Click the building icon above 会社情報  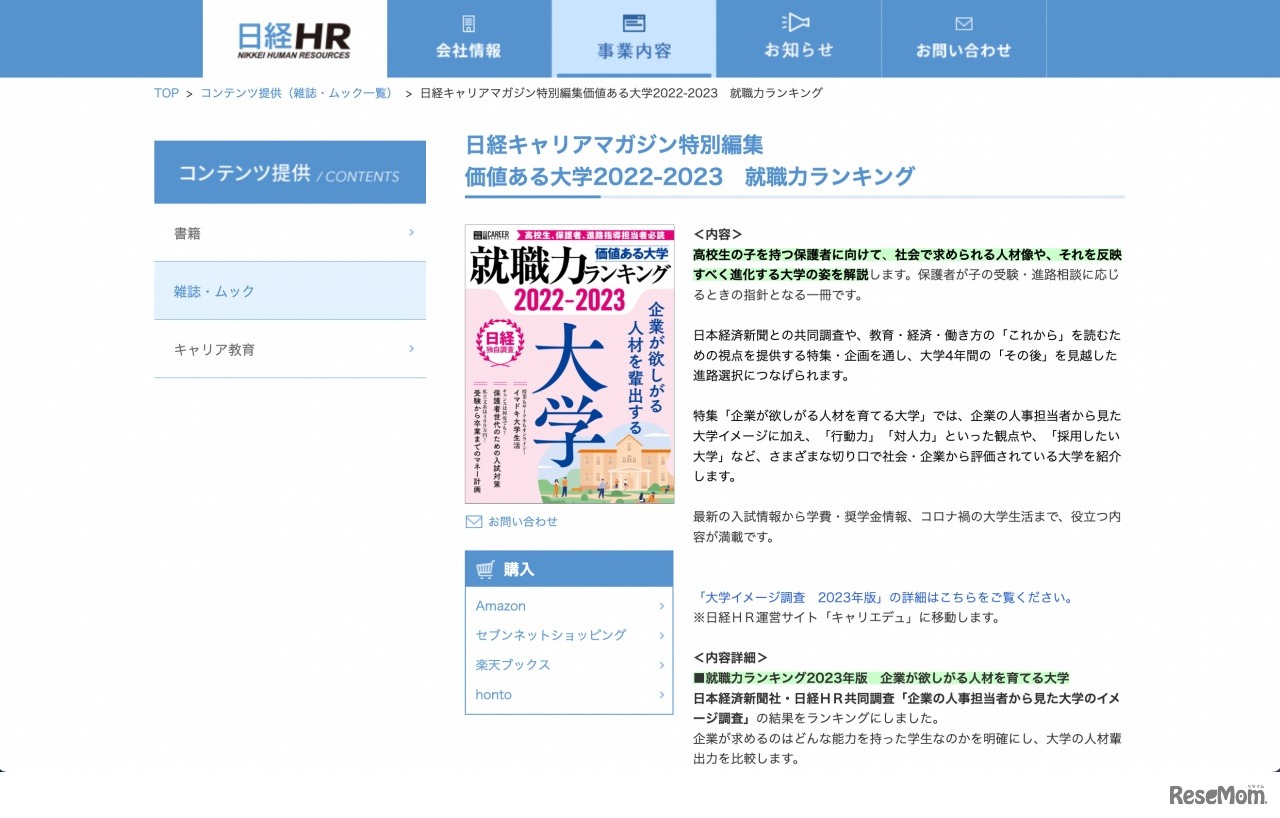coord(468,23)
